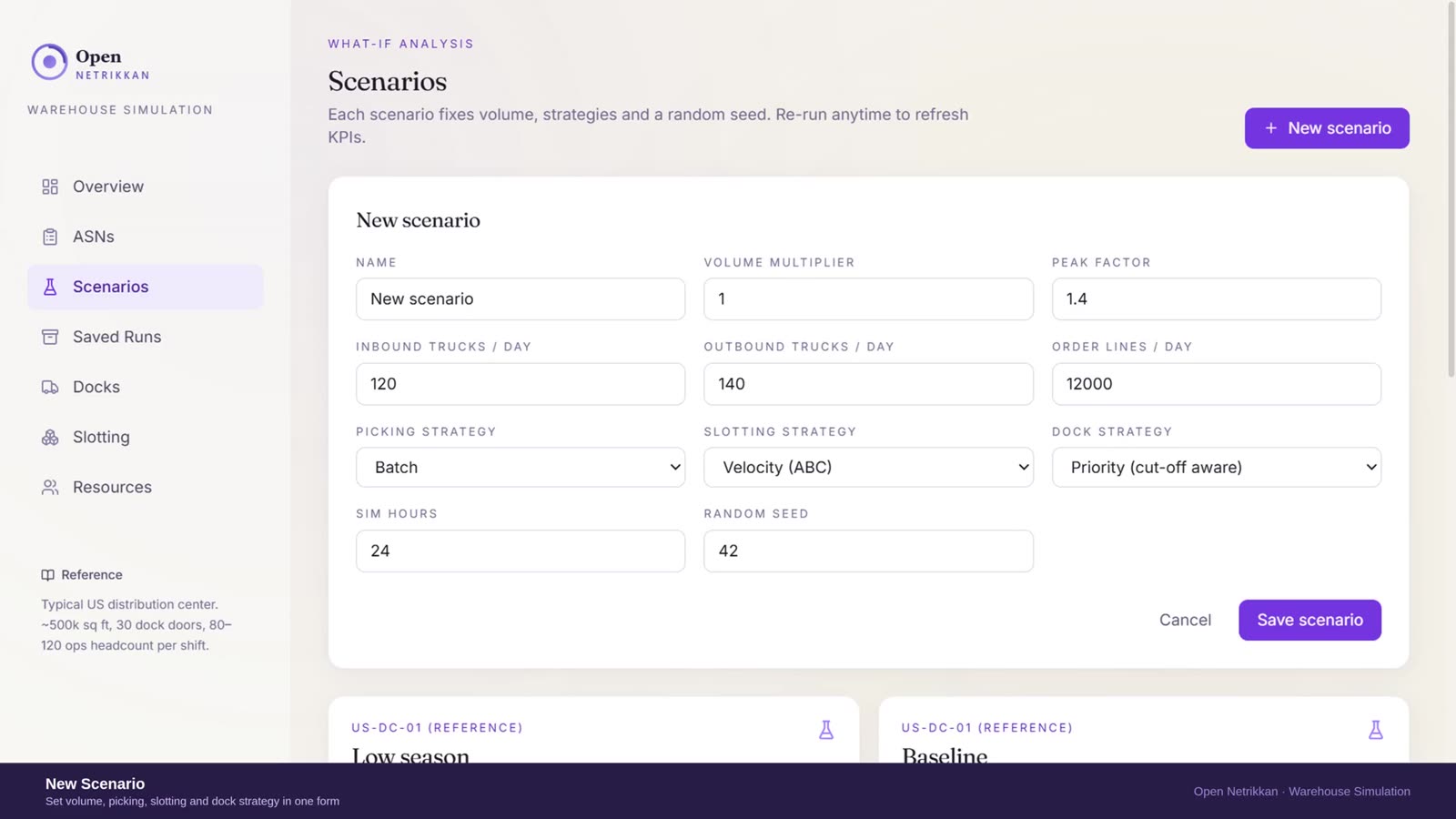The image size is (1456, 819).
Task: Click the Peak Factor field
Action: 1217,298
